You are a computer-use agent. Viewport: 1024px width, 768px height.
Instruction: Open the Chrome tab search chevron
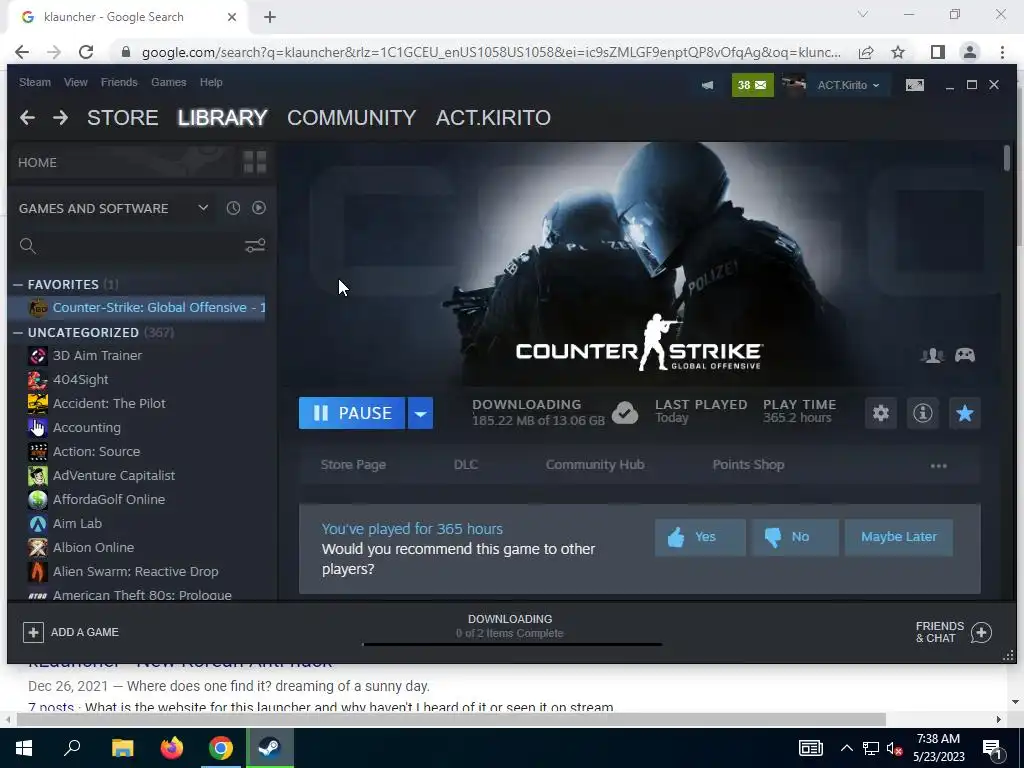[x=863, y=14]
